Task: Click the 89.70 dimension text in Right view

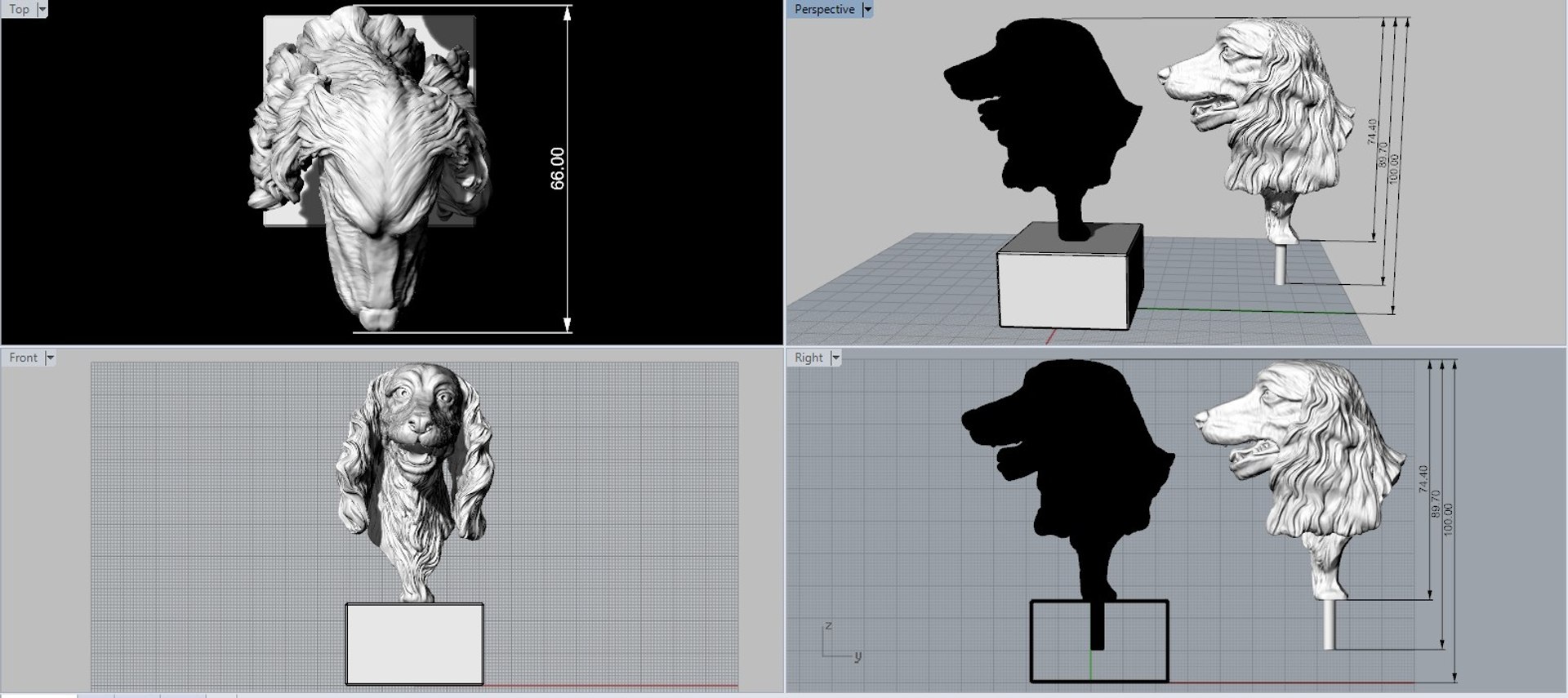Action: click(x=1436, y=504)
